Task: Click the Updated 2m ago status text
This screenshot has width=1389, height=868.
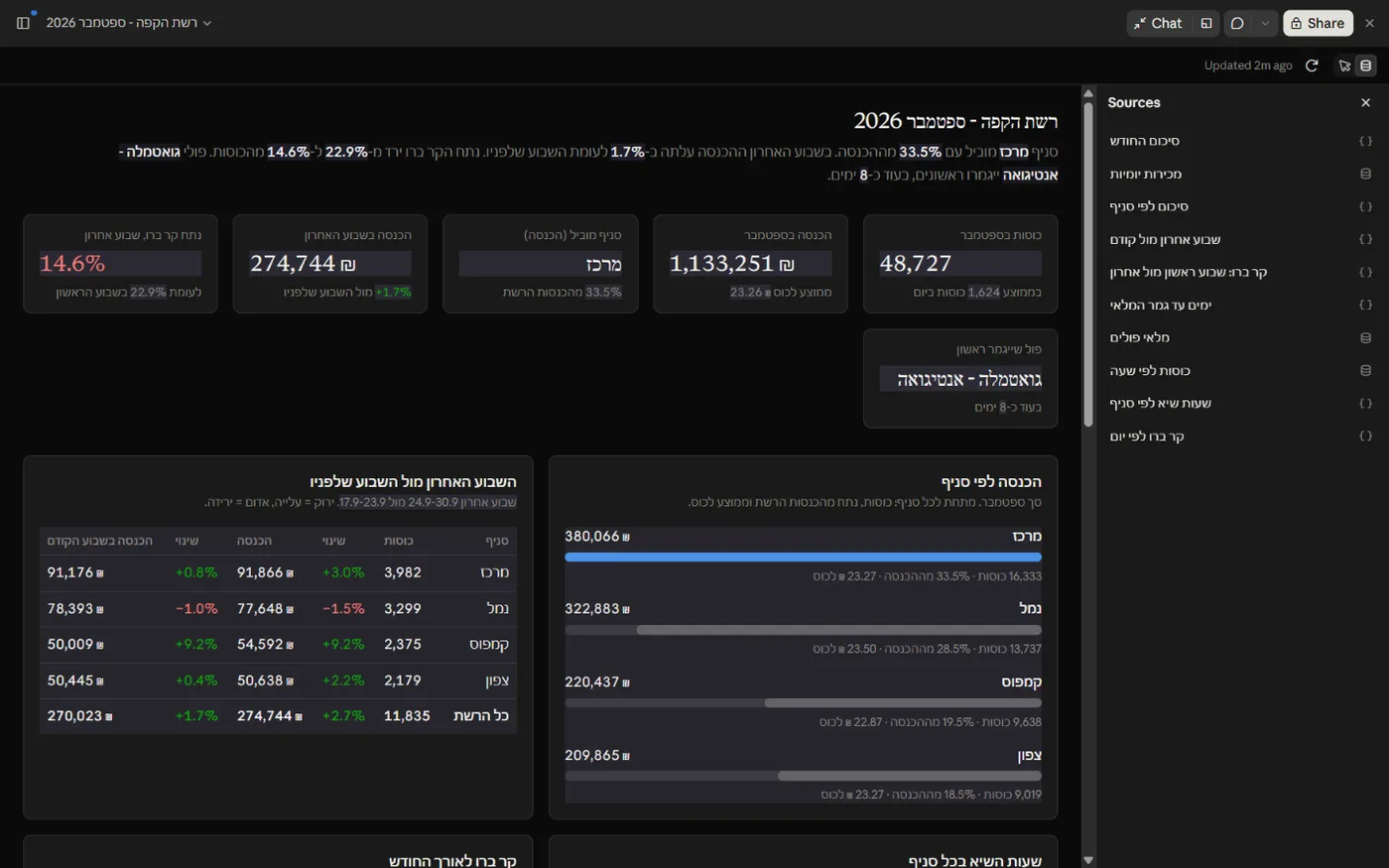Action: pyautogui.click(x=1248, y=65)
